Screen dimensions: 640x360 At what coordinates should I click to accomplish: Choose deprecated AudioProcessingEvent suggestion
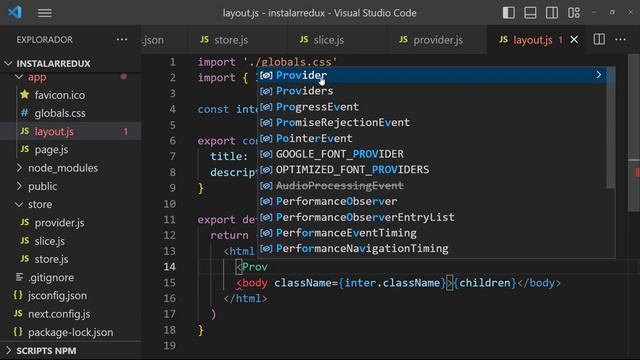pos(432,186)
